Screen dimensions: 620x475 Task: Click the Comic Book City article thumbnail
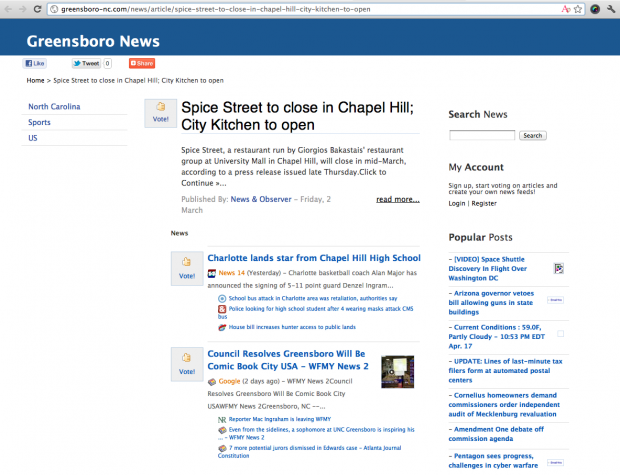click(x=397, y=372)
